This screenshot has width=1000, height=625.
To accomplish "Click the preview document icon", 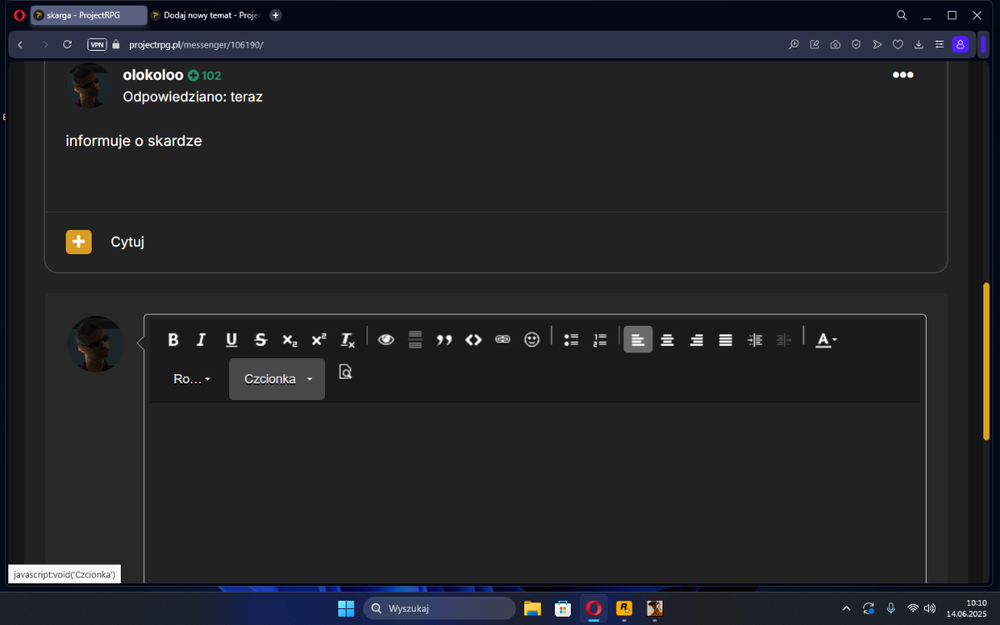I will pyautogui.click(x=345, y=372).
